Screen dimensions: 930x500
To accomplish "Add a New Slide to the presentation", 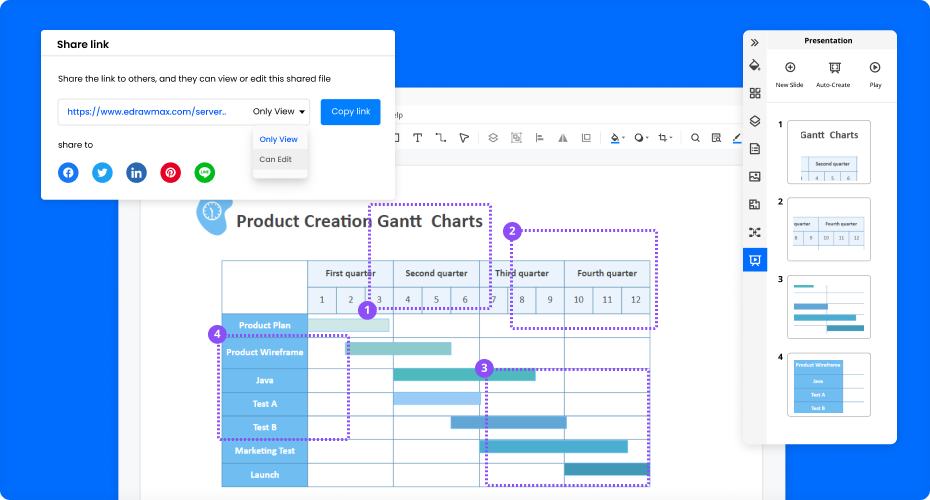I will (789, 74).
